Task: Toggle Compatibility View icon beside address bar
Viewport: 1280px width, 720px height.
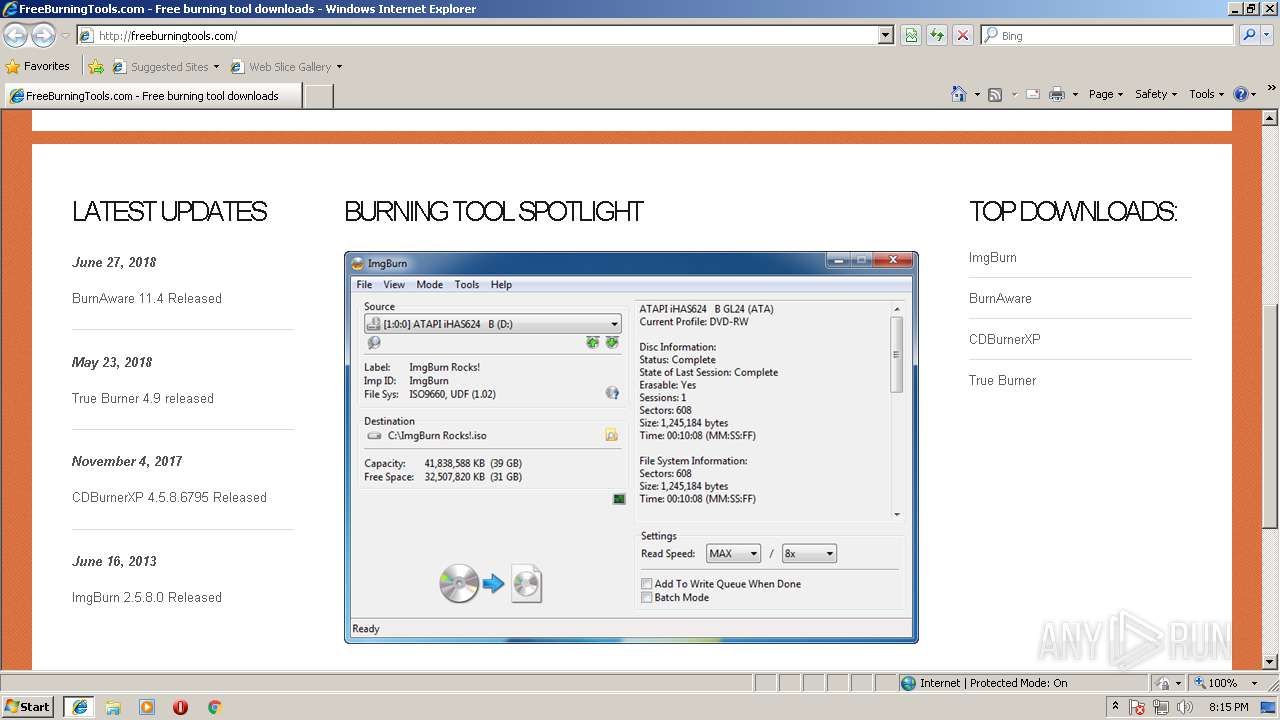Action: (911, 35)
